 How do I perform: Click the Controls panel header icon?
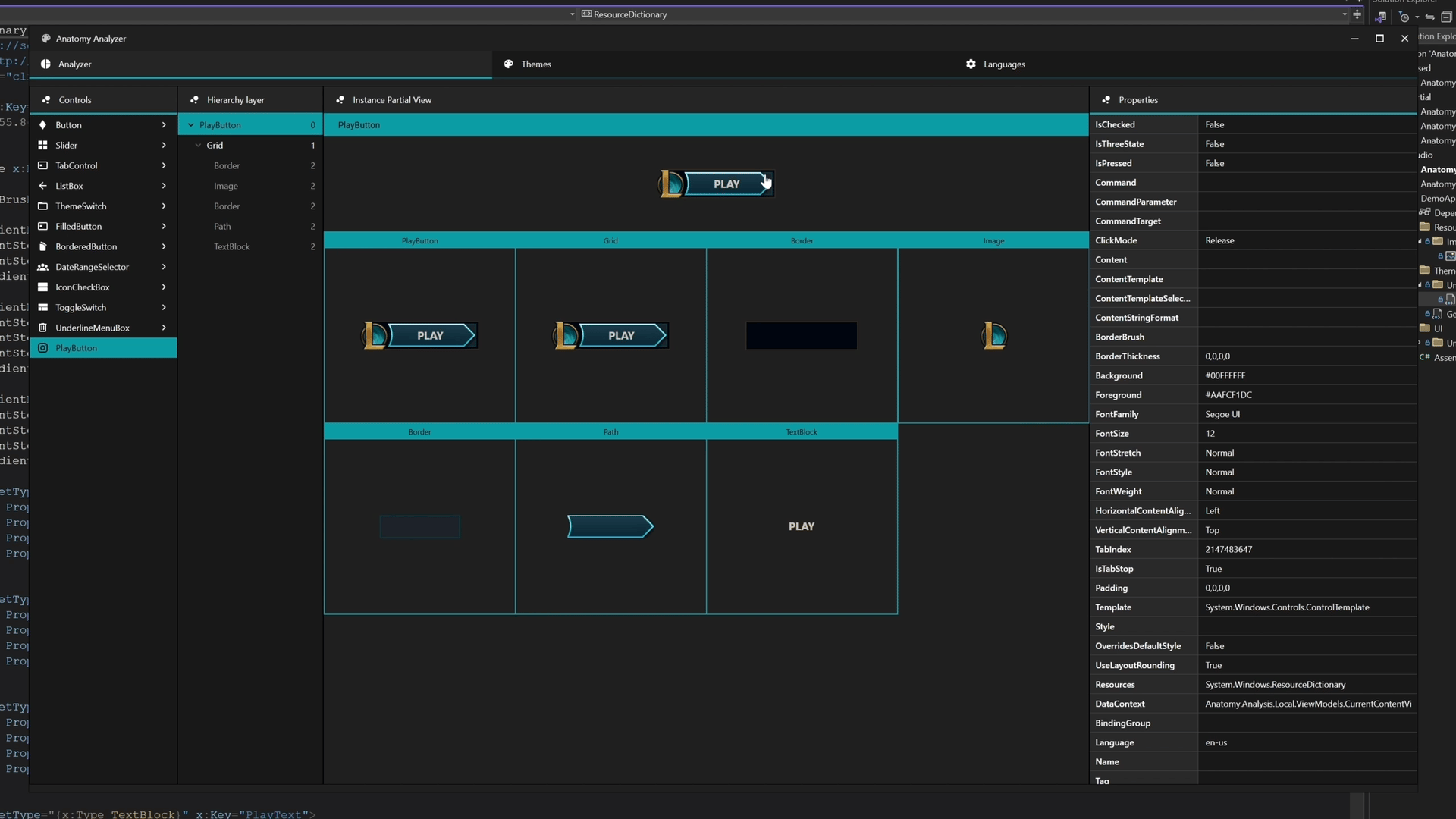pos(46,100)
